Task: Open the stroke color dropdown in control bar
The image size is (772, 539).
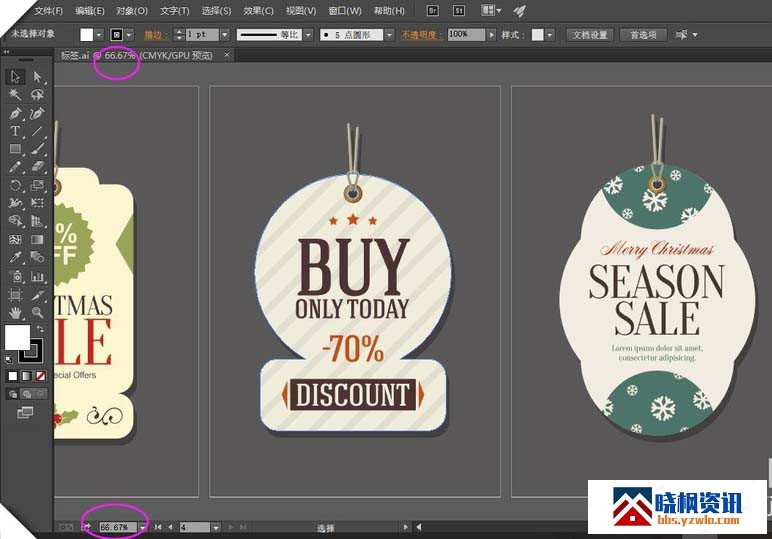Action: [129, 35]
